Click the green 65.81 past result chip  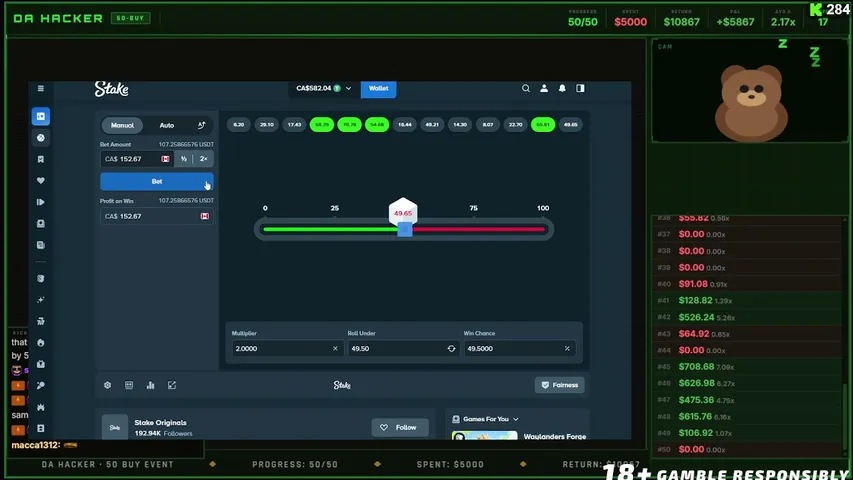point(543,125)
